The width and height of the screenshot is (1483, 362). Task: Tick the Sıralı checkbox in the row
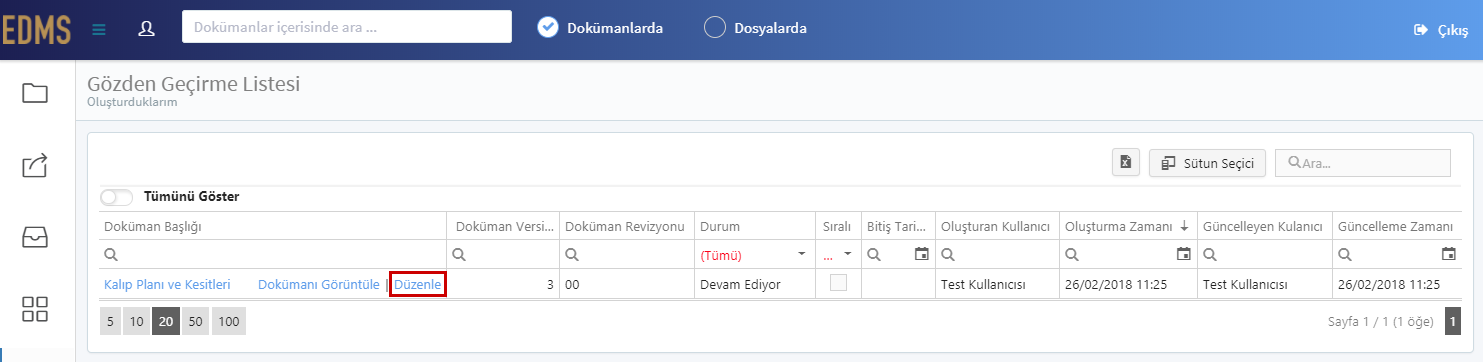(x=838, y=284)
